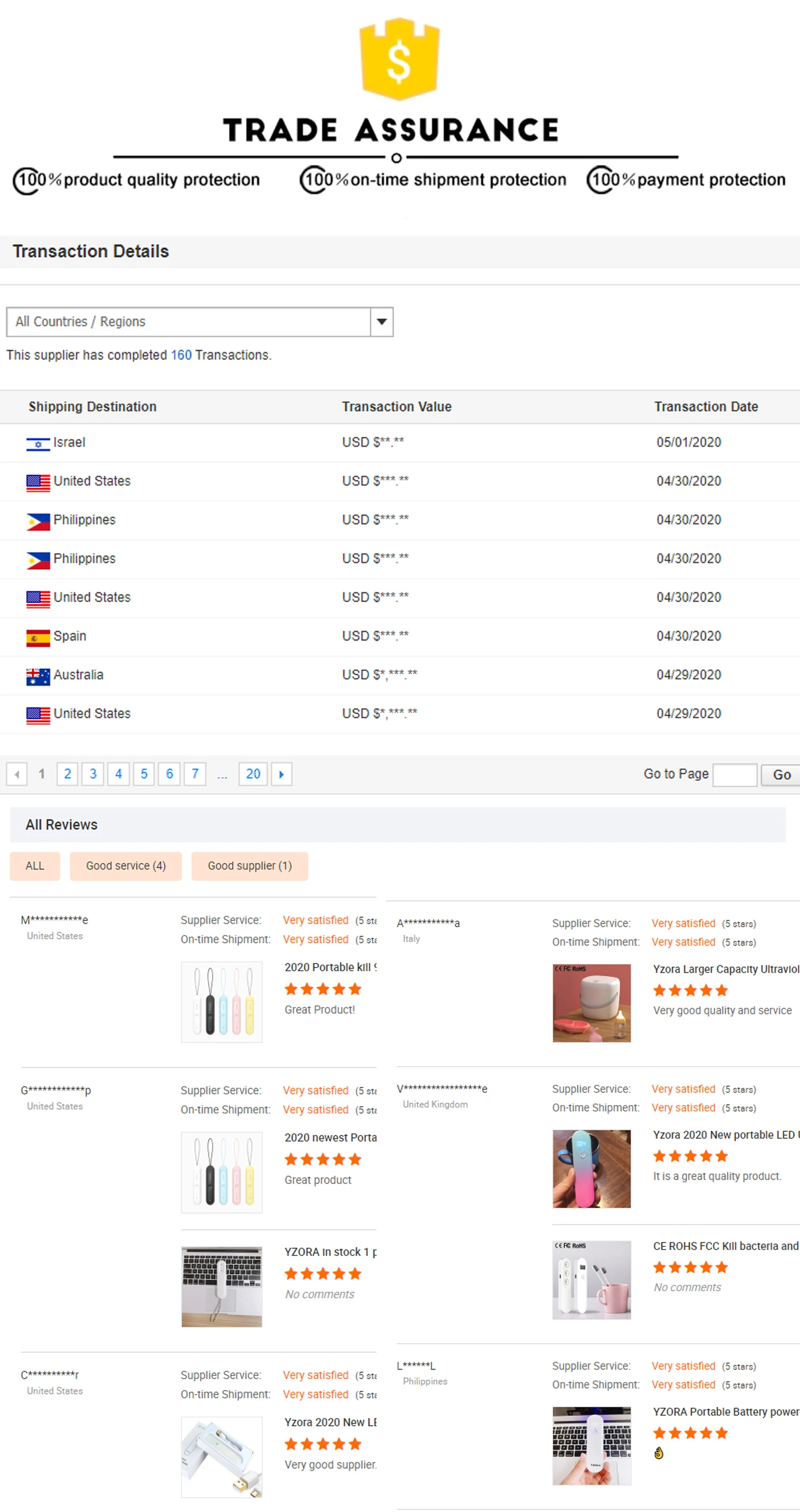Open the All Countries / Regions dropdown
This screenshot has height=1512, width=800.
click(188, 322)
